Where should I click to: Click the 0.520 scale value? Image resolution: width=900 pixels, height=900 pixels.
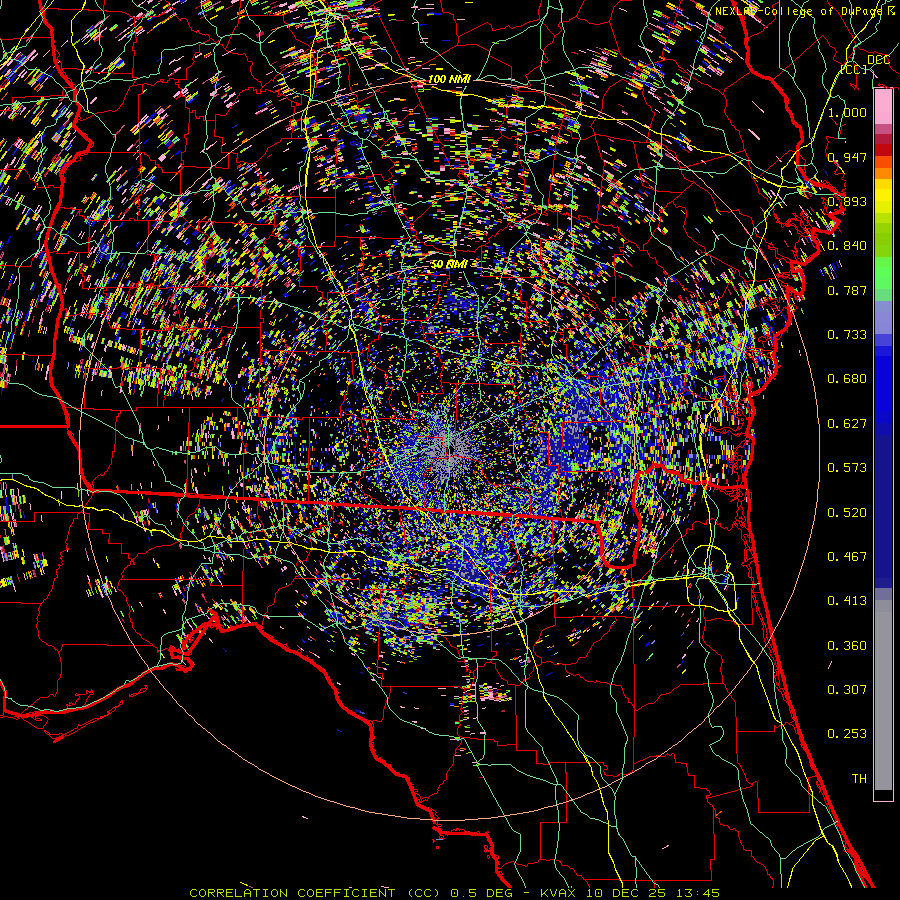tap(847, 512)
